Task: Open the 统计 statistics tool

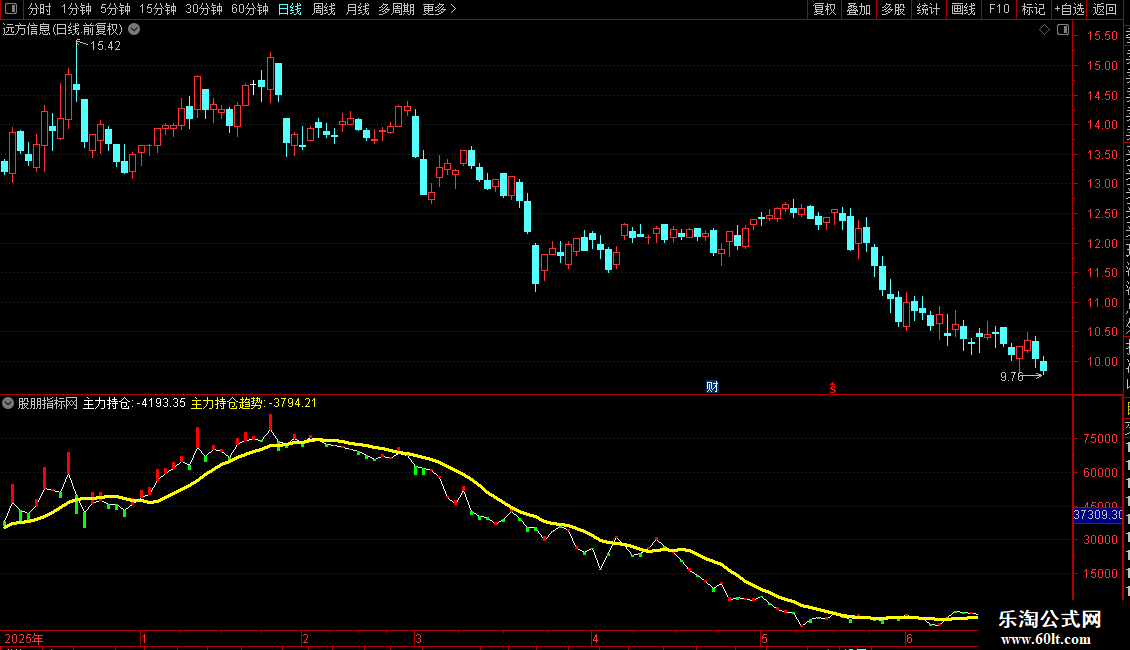Action: pos(927,9)
